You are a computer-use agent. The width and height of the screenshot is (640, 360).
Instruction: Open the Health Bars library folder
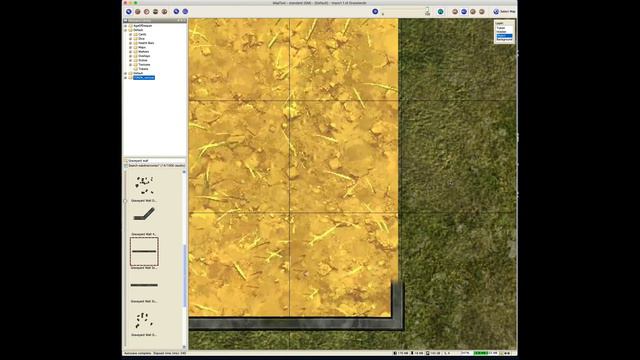point(146,43)
